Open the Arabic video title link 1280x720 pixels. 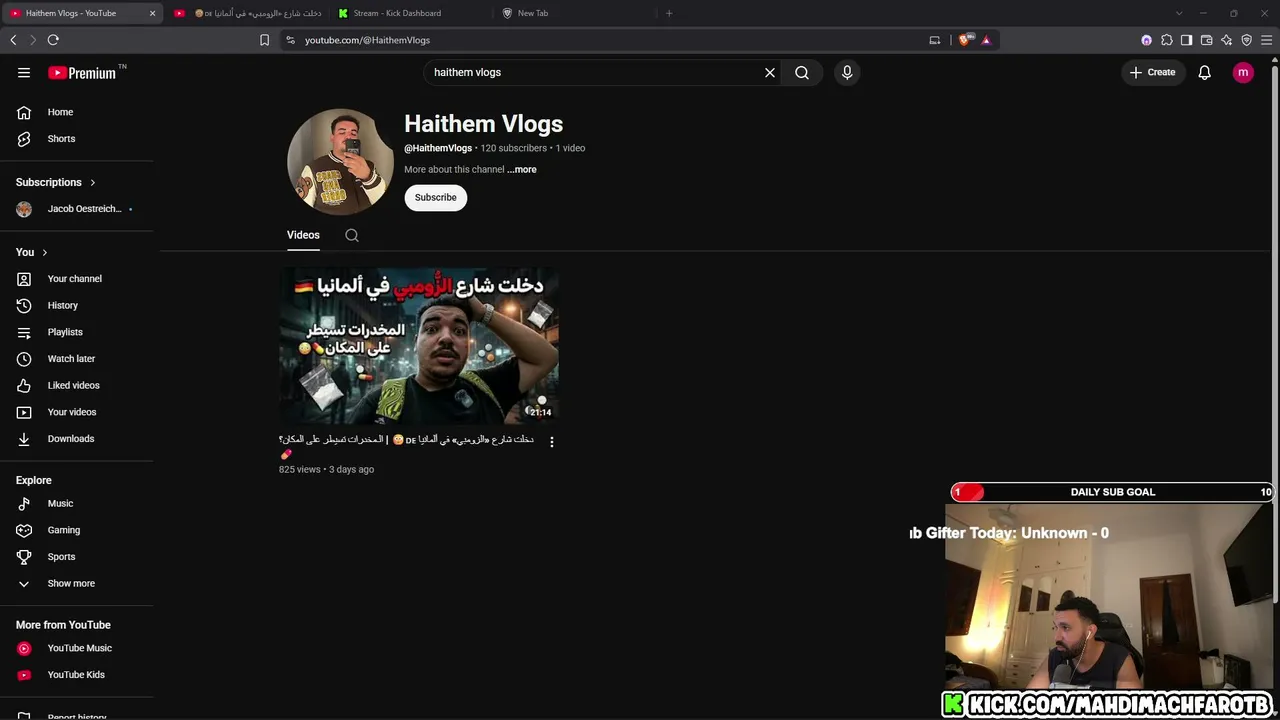(x=406, y=446)
